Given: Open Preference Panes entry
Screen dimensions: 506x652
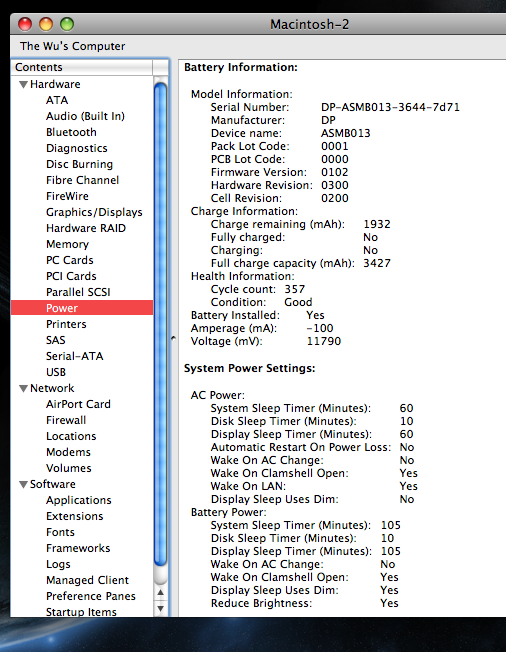Looking at the screenshot, I should [x=91, y=596].
